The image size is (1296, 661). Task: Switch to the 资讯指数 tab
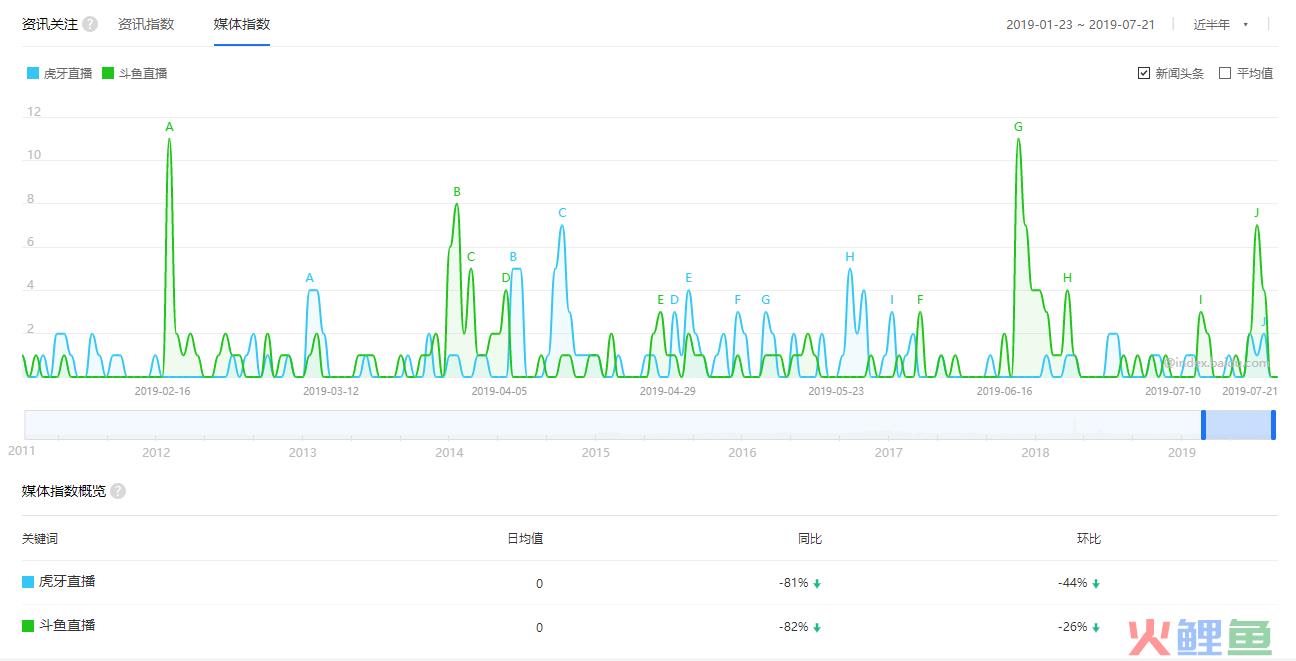point(146,24)
